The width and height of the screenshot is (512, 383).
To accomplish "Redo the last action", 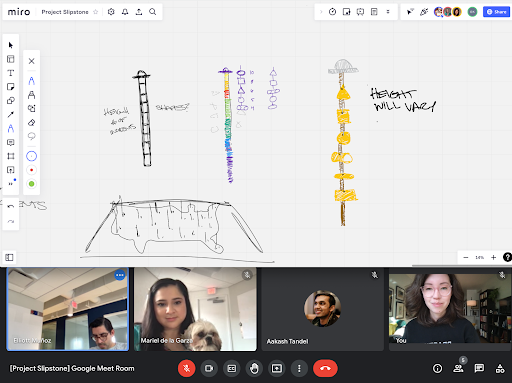I will click(x=11, y=222).
